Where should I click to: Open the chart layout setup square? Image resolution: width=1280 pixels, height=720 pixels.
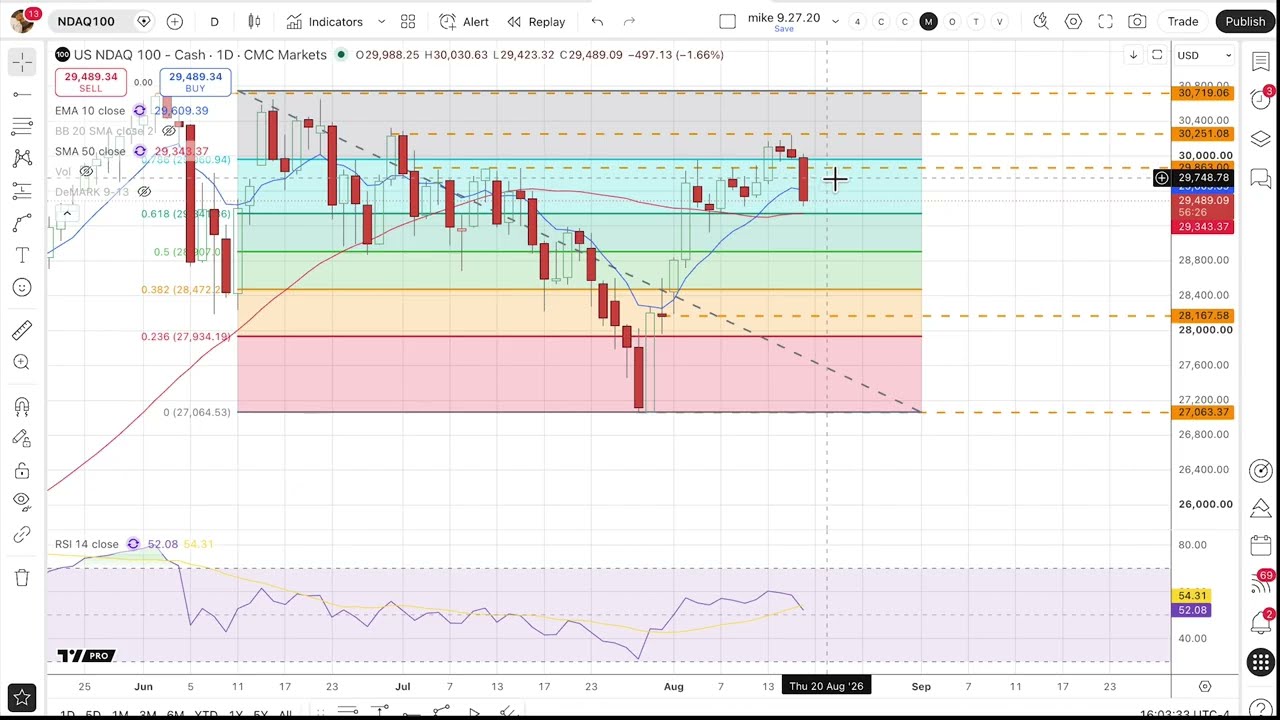[x=727, y=21]
